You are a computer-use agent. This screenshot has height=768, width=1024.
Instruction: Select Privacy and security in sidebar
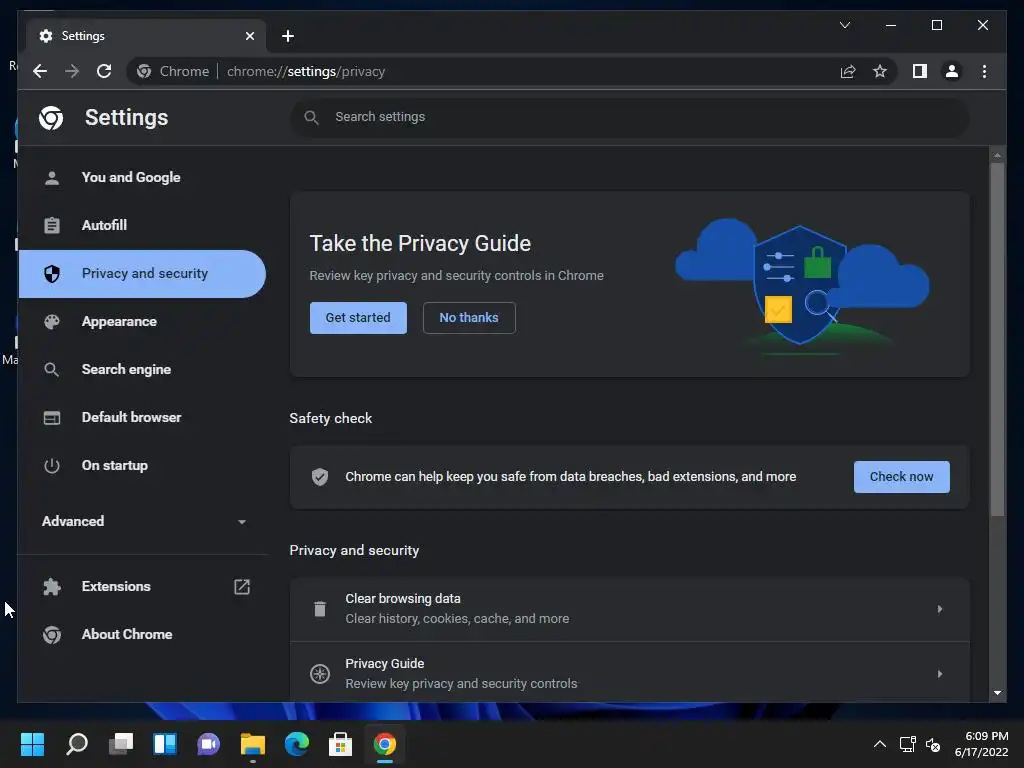142,274
